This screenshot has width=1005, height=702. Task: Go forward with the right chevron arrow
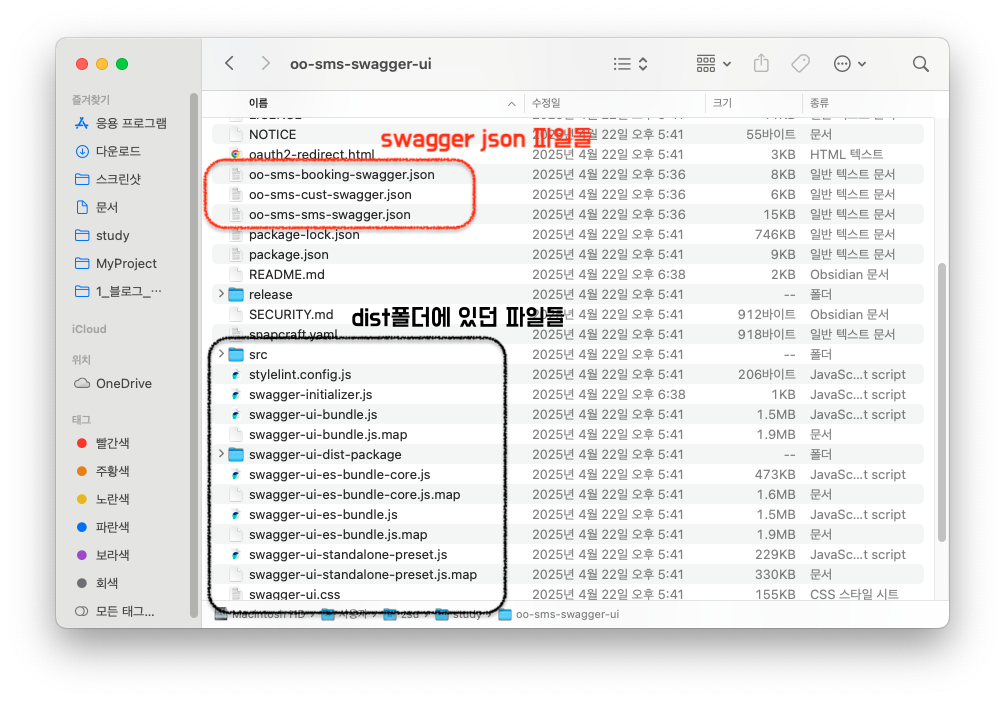pyautogui.click(x=265, y=63)
